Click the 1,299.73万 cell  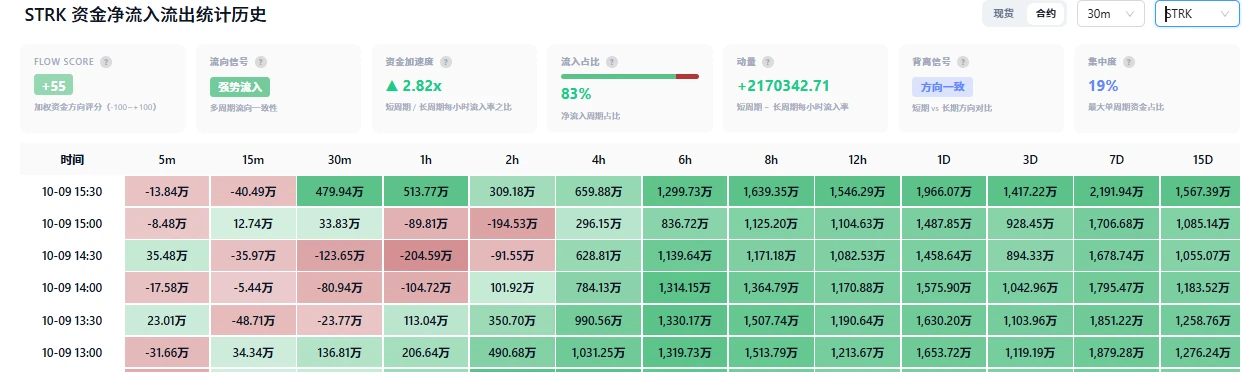tap(685, 191)
